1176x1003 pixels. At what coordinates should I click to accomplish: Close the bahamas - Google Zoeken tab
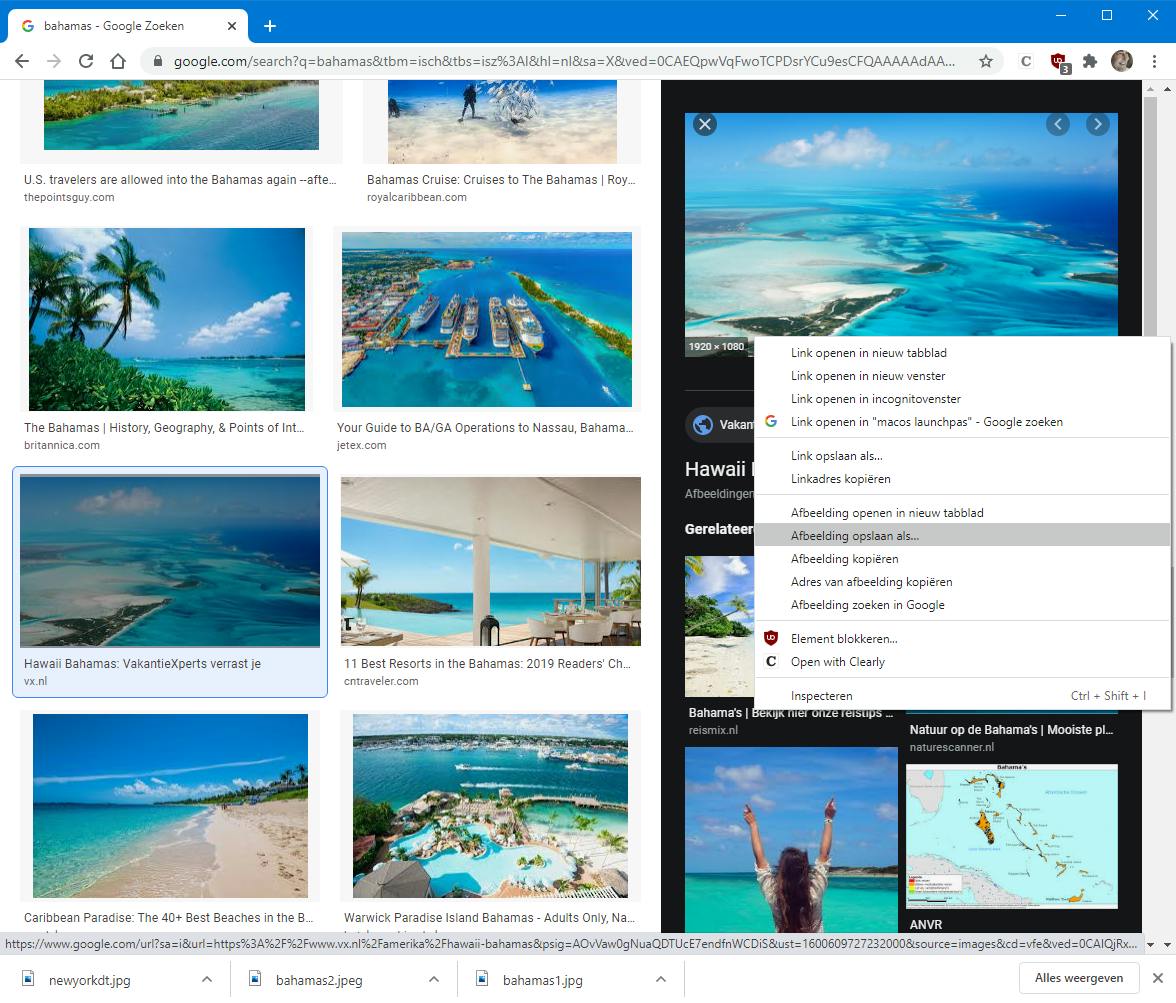232,26
